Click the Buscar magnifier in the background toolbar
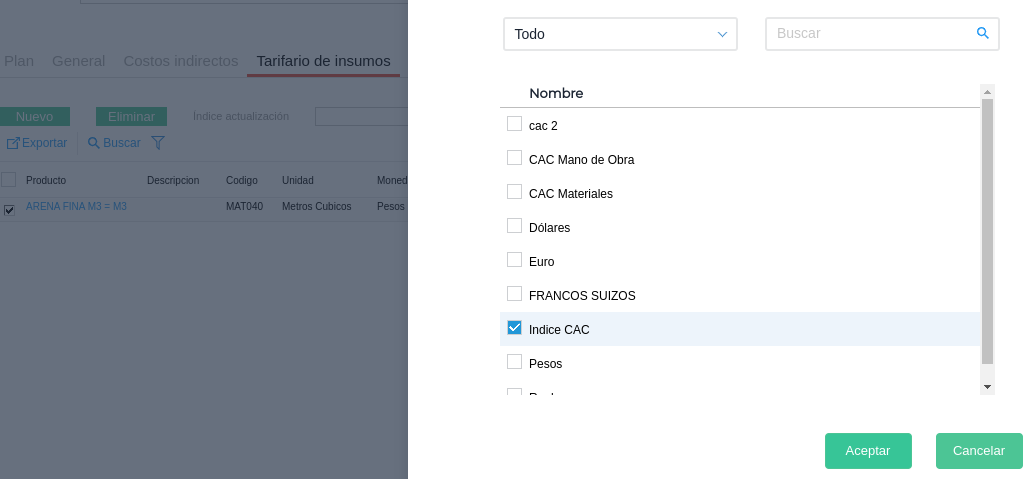This screenshot has width=1035, height=479. point(94,143)
